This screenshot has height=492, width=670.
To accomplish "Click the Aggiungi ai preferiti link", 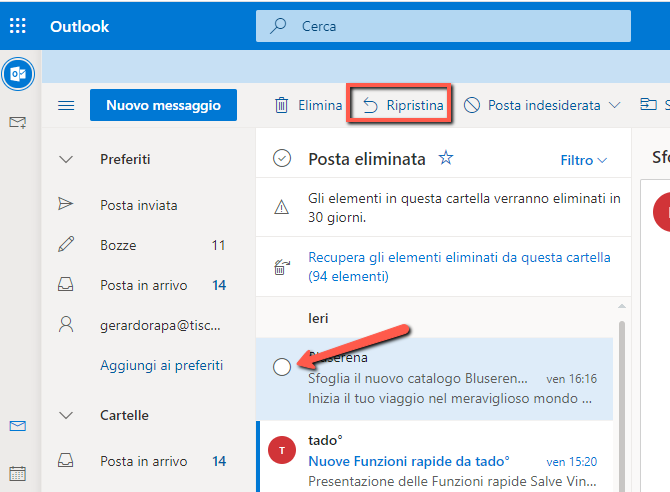I will point(162,365).
